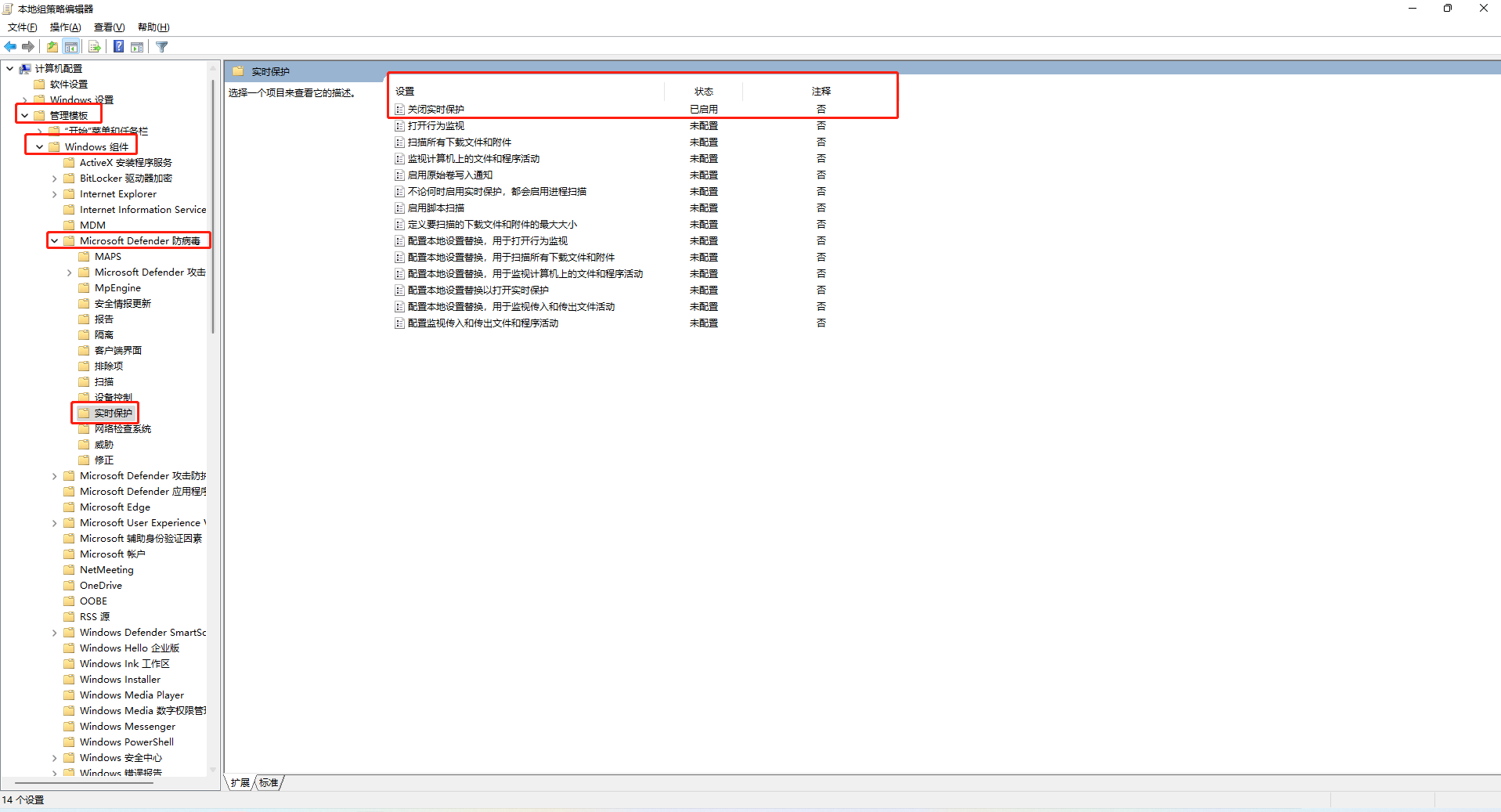Expand the Internet Explorer tree node
This screenshot has height=812, width=1501.
[x=55, y=194]
